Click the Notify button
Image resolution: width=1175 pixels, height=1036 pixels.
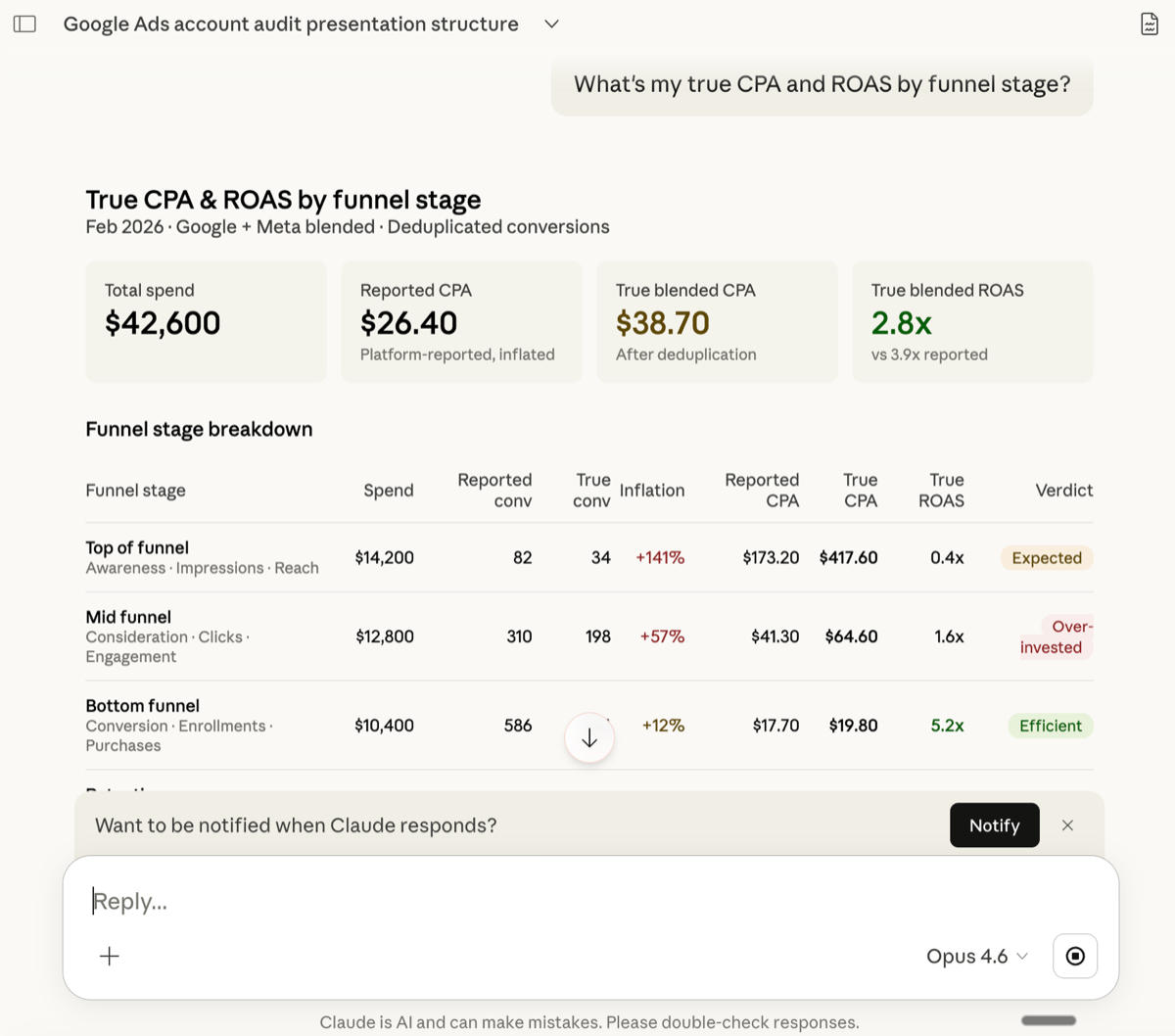994,825
